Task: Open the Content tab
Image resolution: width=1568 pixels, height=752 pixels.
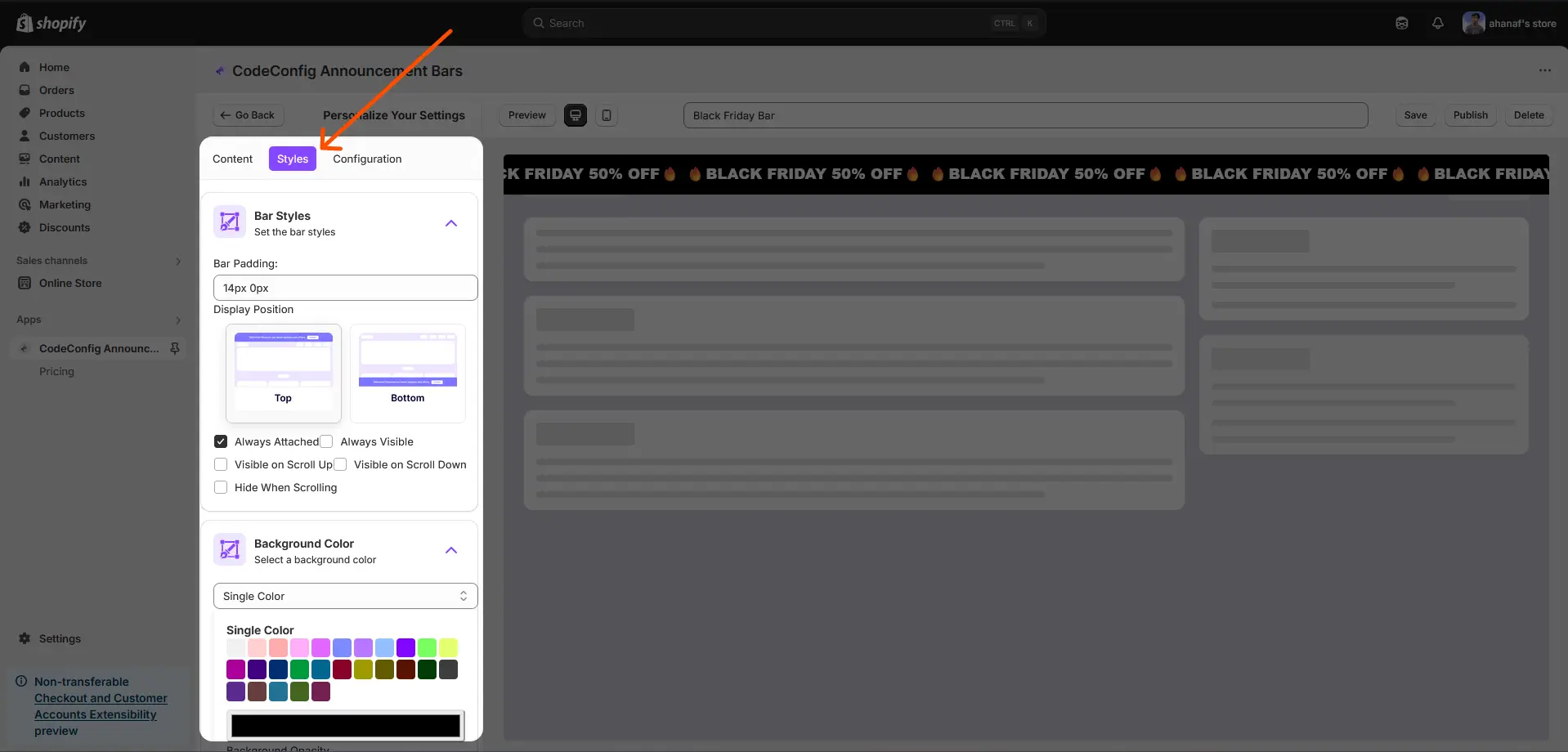Action: point(233,159)
